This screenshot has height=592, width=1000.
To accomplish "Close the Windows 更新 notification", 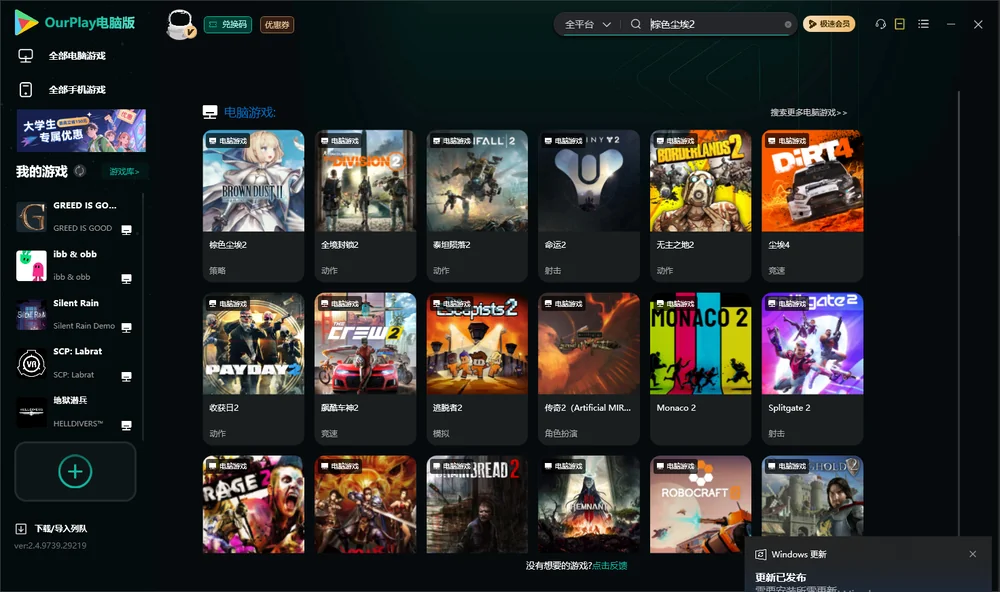I will [973, 554].
